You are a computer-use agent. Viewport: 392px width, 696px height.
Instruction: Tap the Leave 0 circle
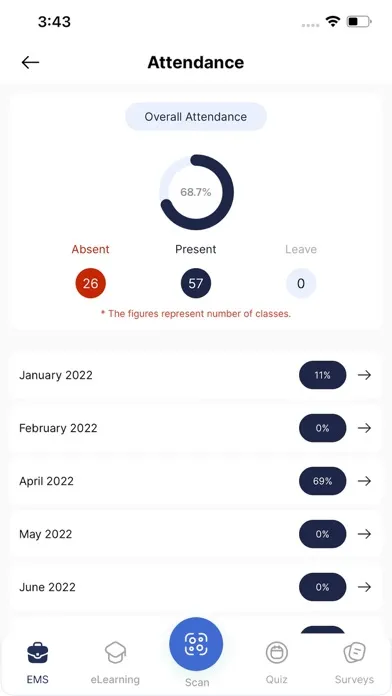pos(301,283)
